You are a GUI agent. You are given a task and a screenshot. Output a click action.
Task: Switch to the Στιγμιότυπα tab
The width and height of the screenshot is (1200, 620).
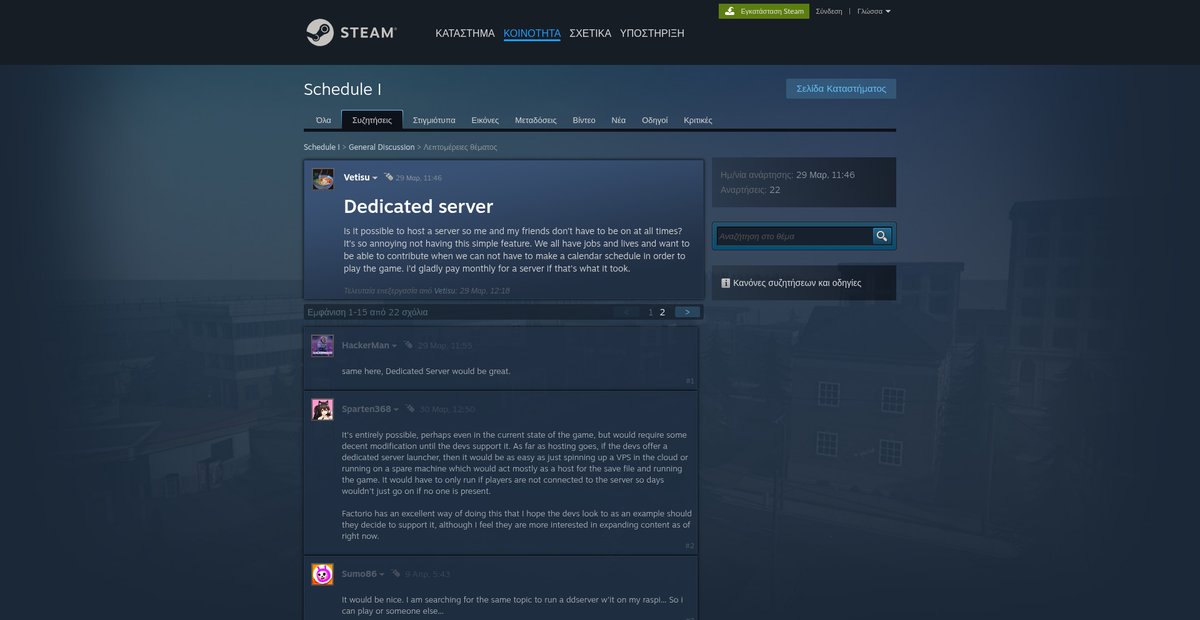tap(434, 120)
